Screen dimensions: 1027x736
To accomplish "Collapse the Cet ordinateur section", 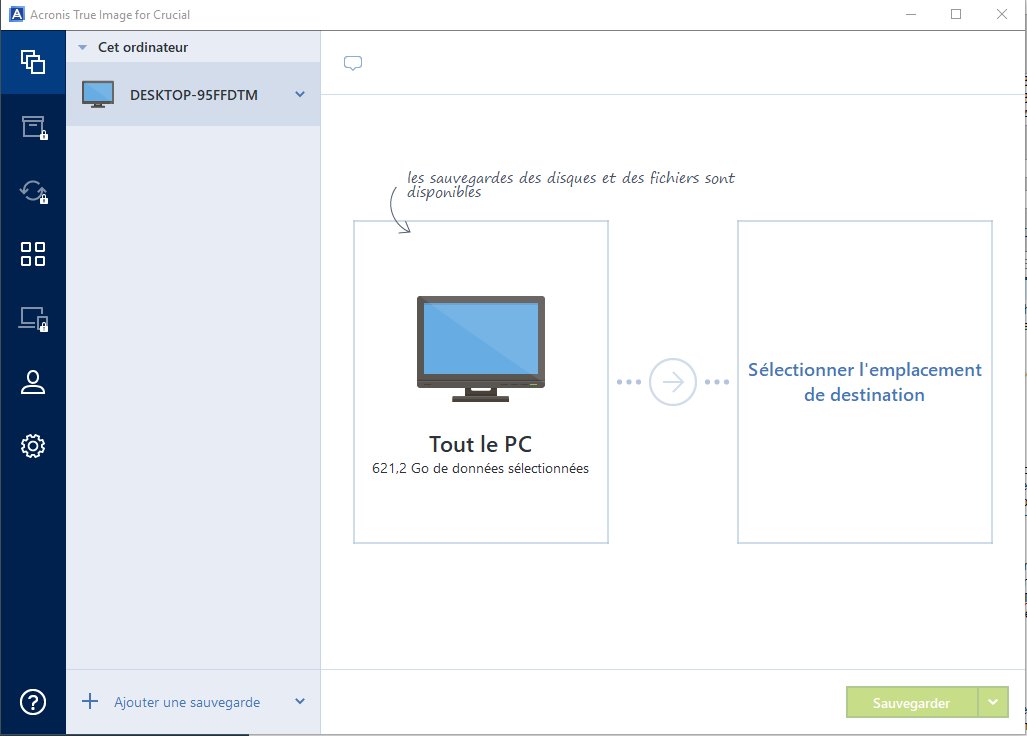I will 83,47.
